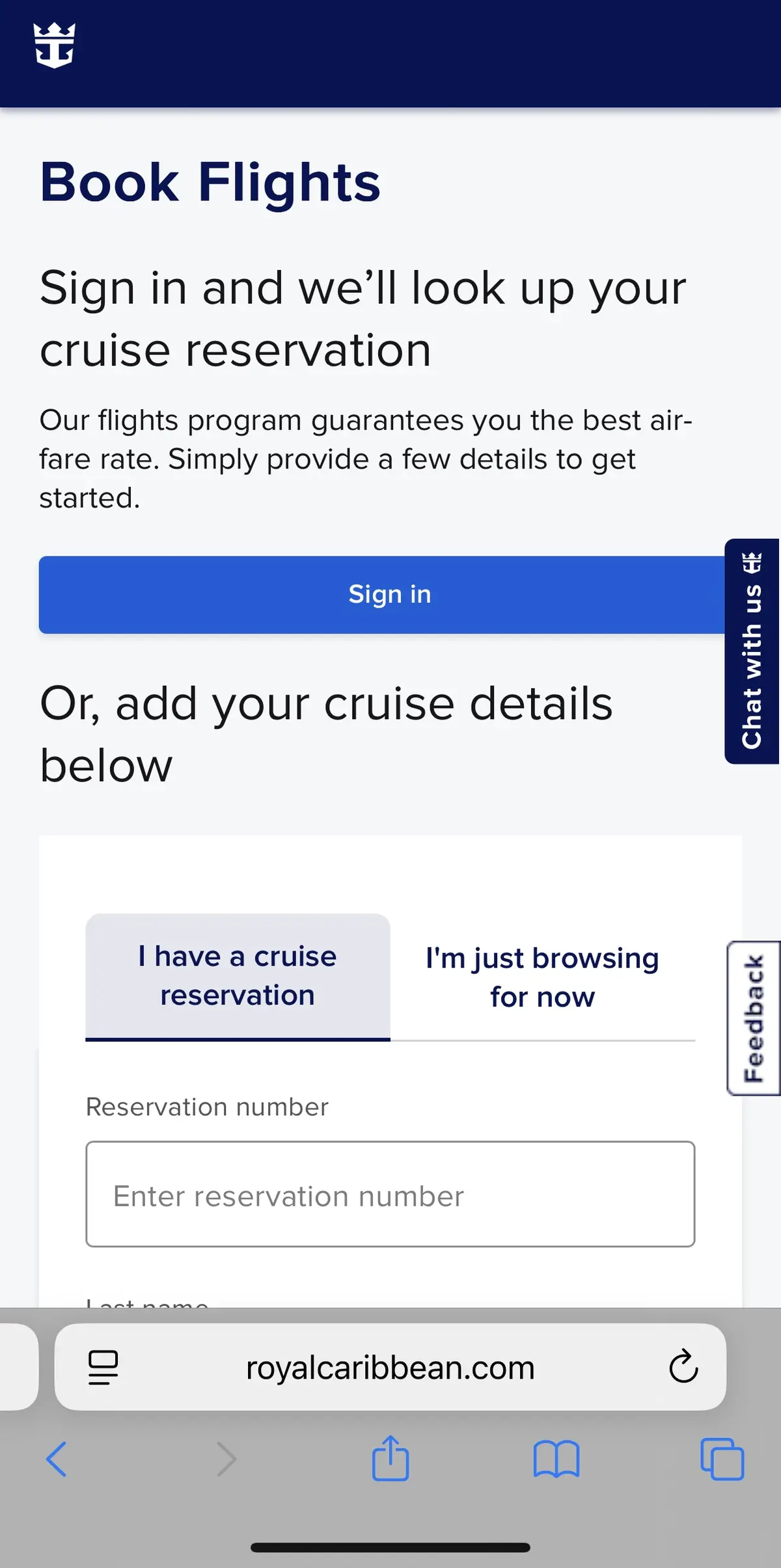Open the Feedback side tab
Image resolution: width=781 pixels, height=1568 pixels.
(x=753, y=1018)
